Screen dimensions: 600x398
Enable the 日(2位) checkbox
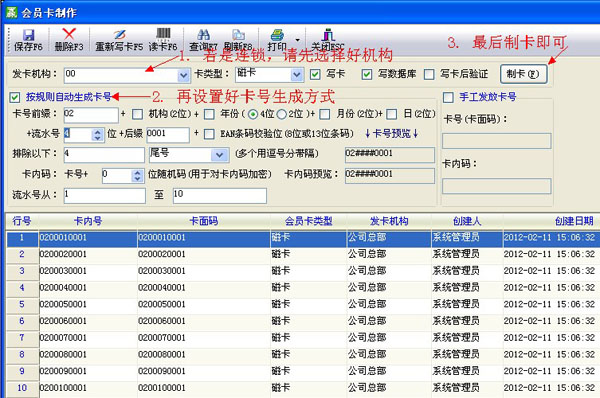pyautogui.click(x=391, y=114)
